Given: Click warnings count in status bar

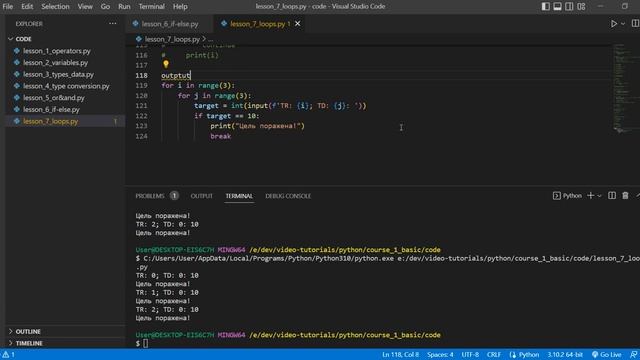Looking at the screenshot, I should (9, 355).
